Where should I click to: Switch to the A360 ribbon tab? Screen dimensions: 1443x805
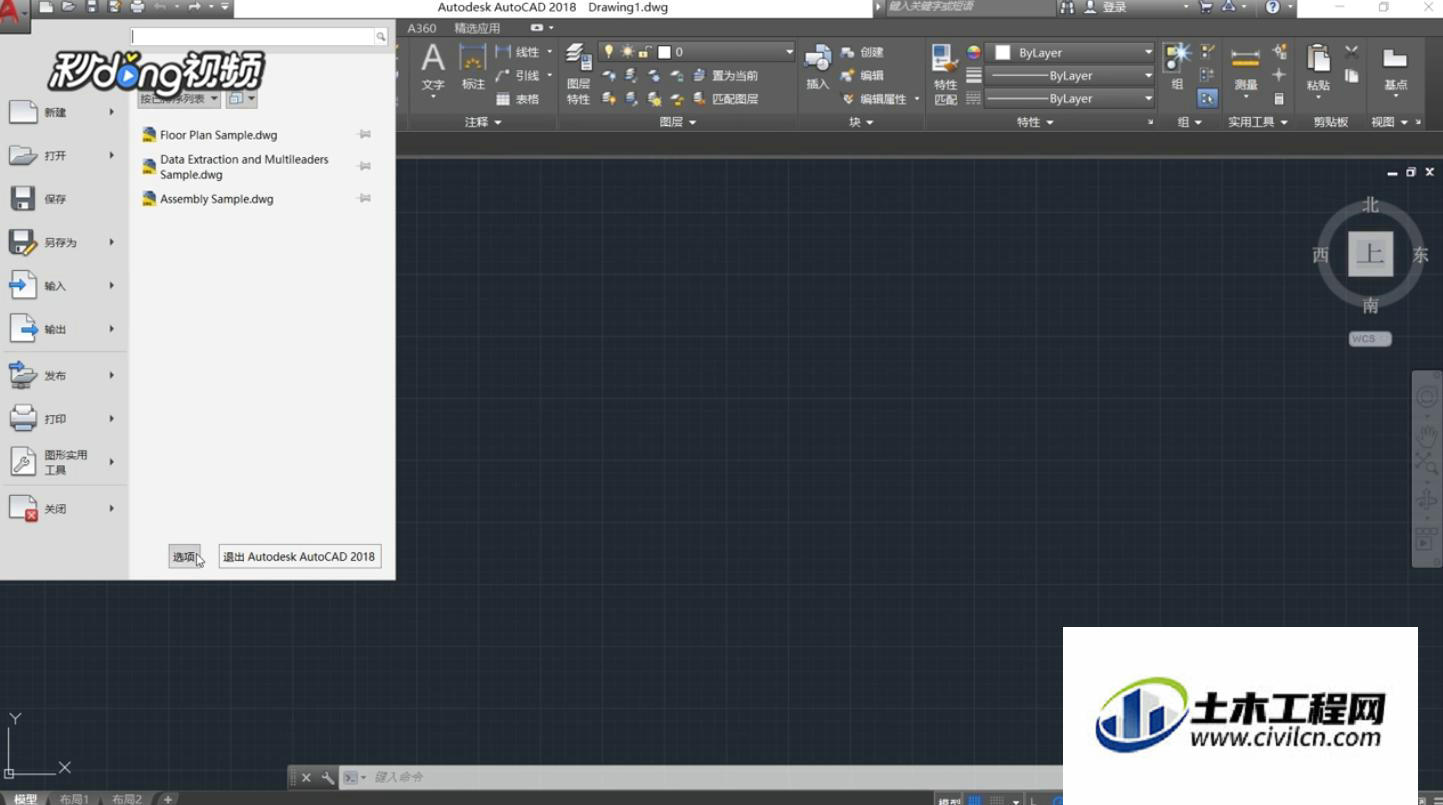[x=422, y=28]
